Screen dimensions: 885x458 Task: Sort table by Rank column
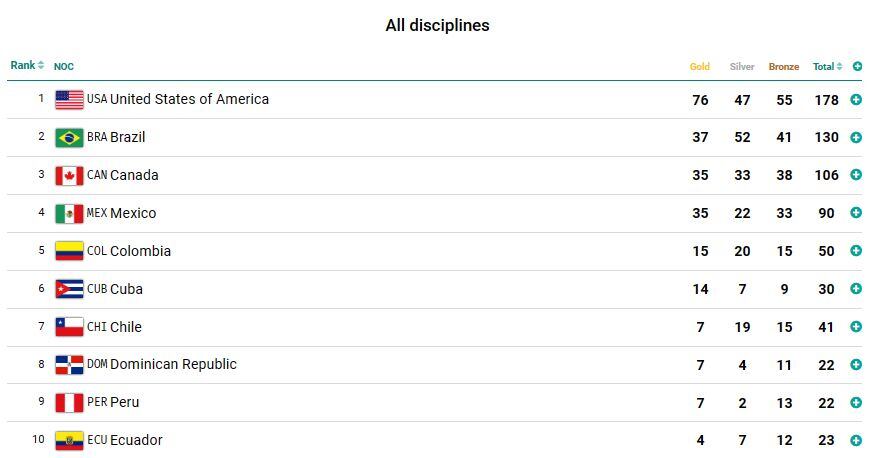pyautogui.click(x=27, y=66)
